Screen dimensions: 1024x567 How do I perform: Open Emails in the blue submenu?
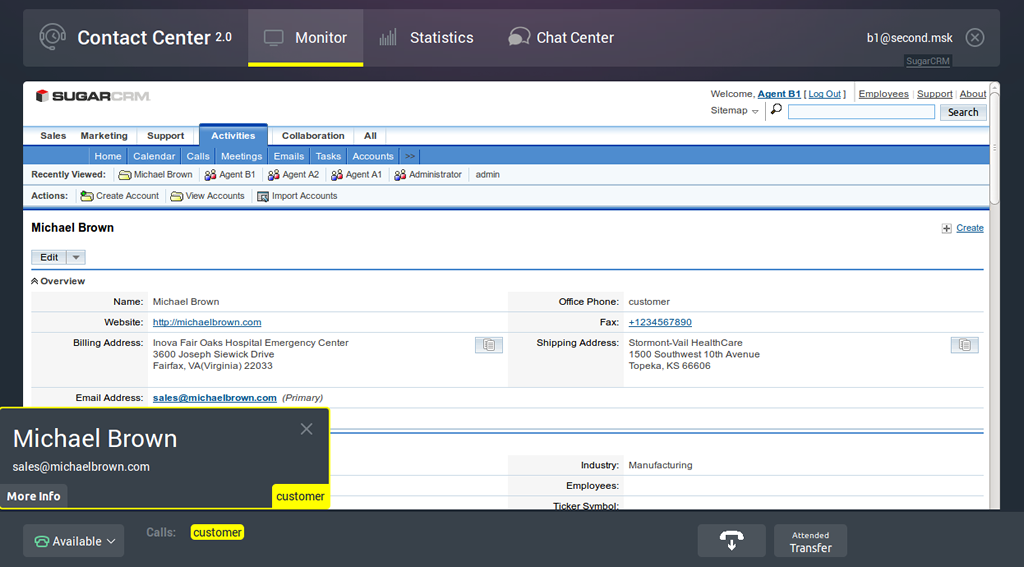[x=289, y=156]
